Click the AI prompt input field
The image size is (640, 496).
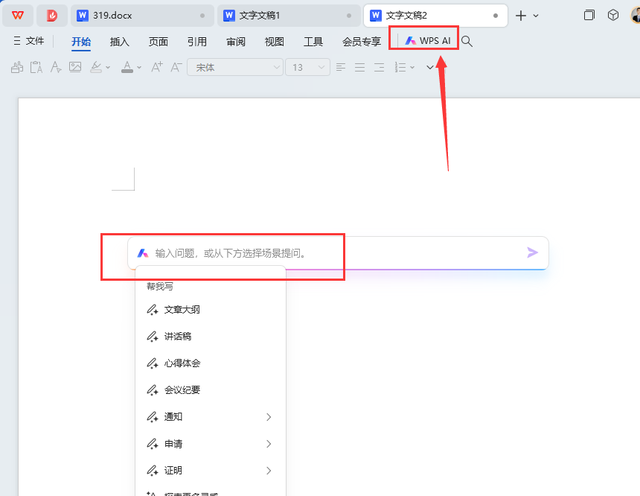[338, 253]
